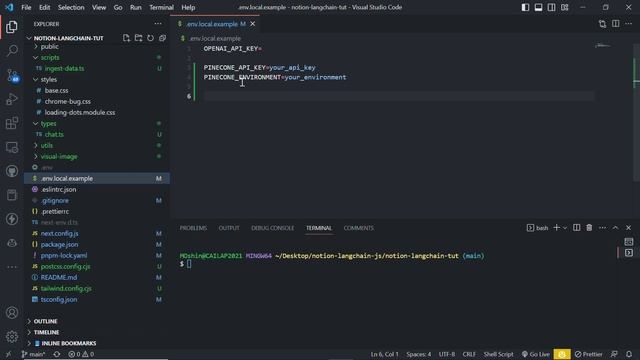The height and width of the screenshot is (360, 640).
Task: Open the Help menu
Action: click(x=188, y=7)
